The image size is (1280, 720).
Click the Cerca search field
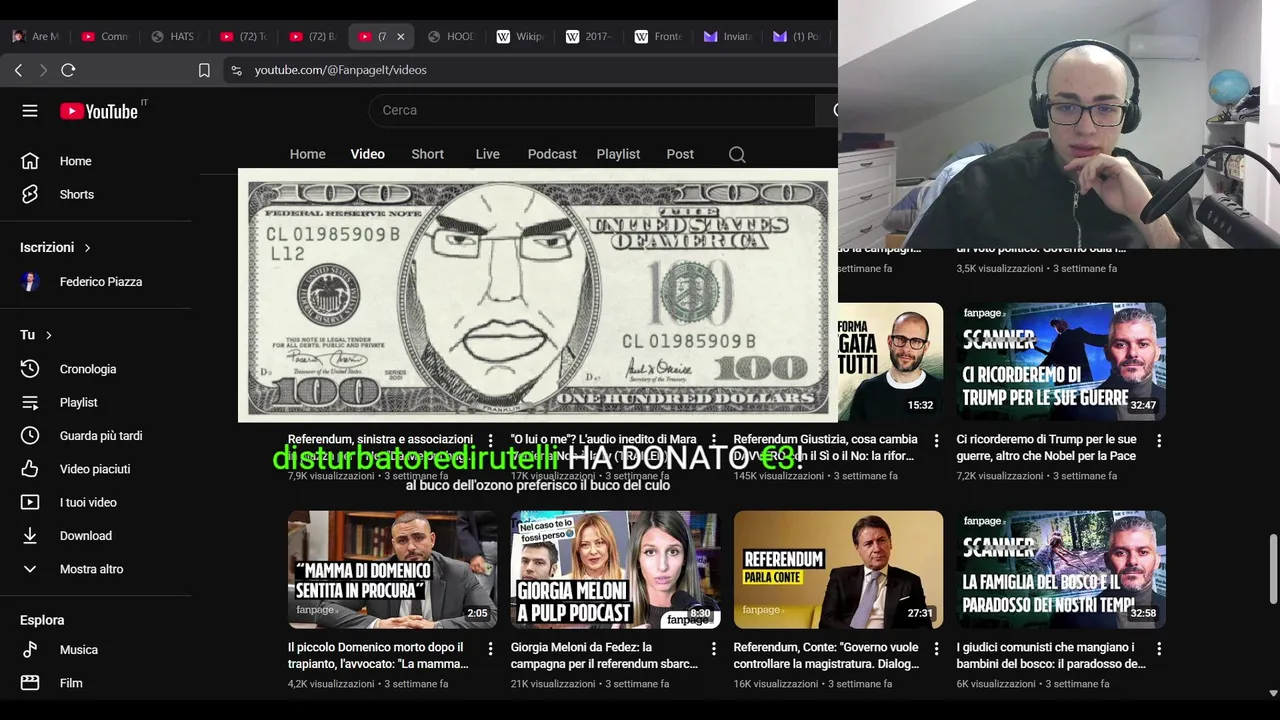[592, 110]
